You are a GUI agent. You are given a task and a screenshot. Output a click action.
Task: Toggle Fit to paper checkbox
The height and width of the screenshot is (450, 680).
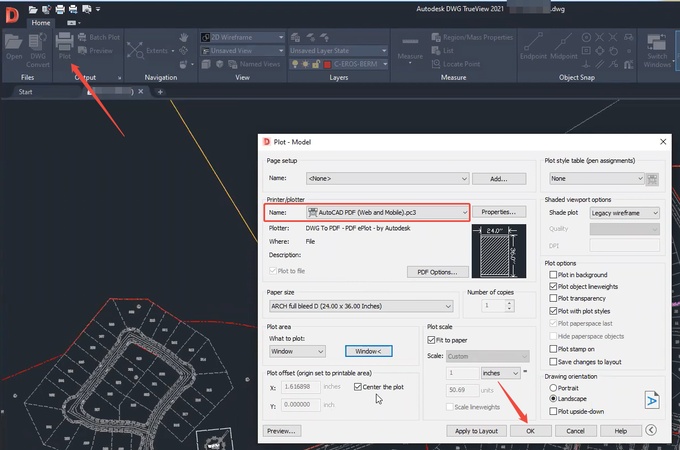431,340
